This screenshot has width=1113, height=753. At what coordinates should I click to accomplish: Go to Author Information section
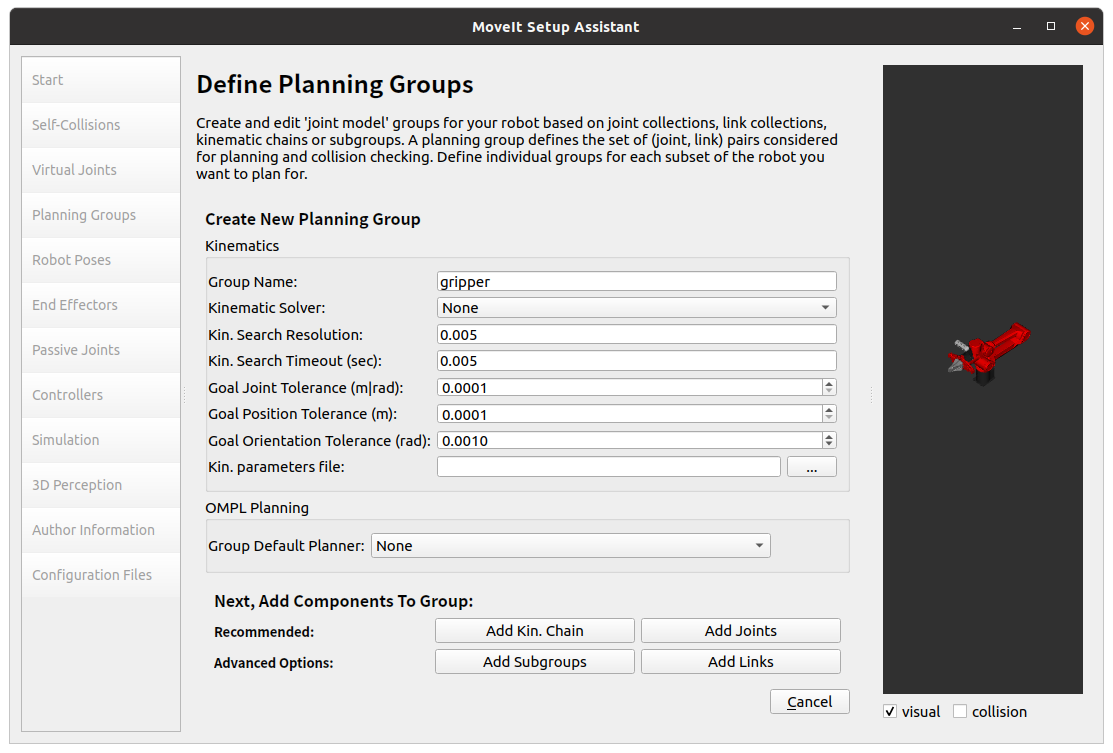coord(101,530)
